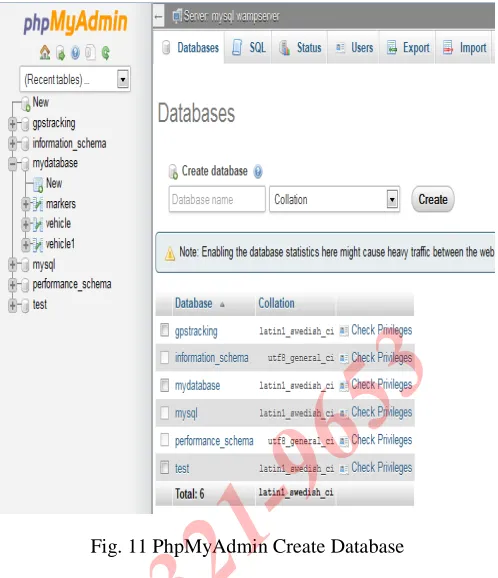Viewport: 498px width, 578px height.
Task: Click the Create button
Action: point(433,199)
